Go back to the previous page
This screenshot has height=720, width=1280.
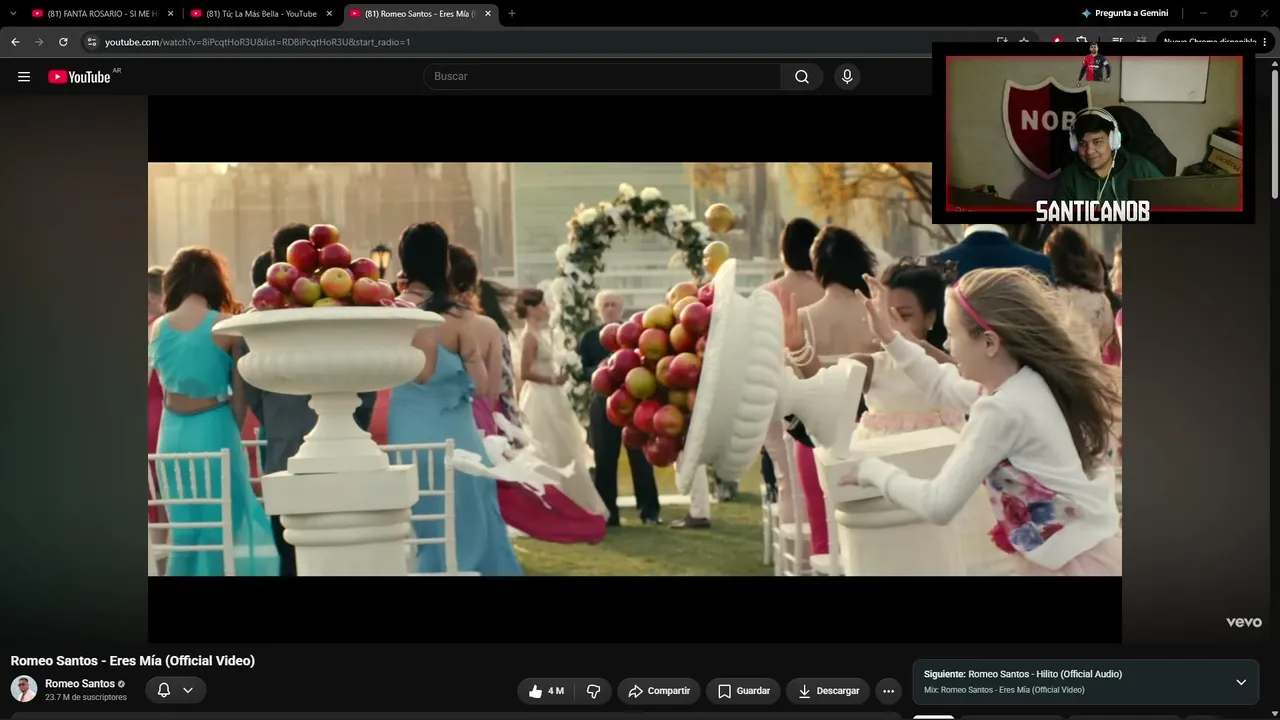point(15,42)
